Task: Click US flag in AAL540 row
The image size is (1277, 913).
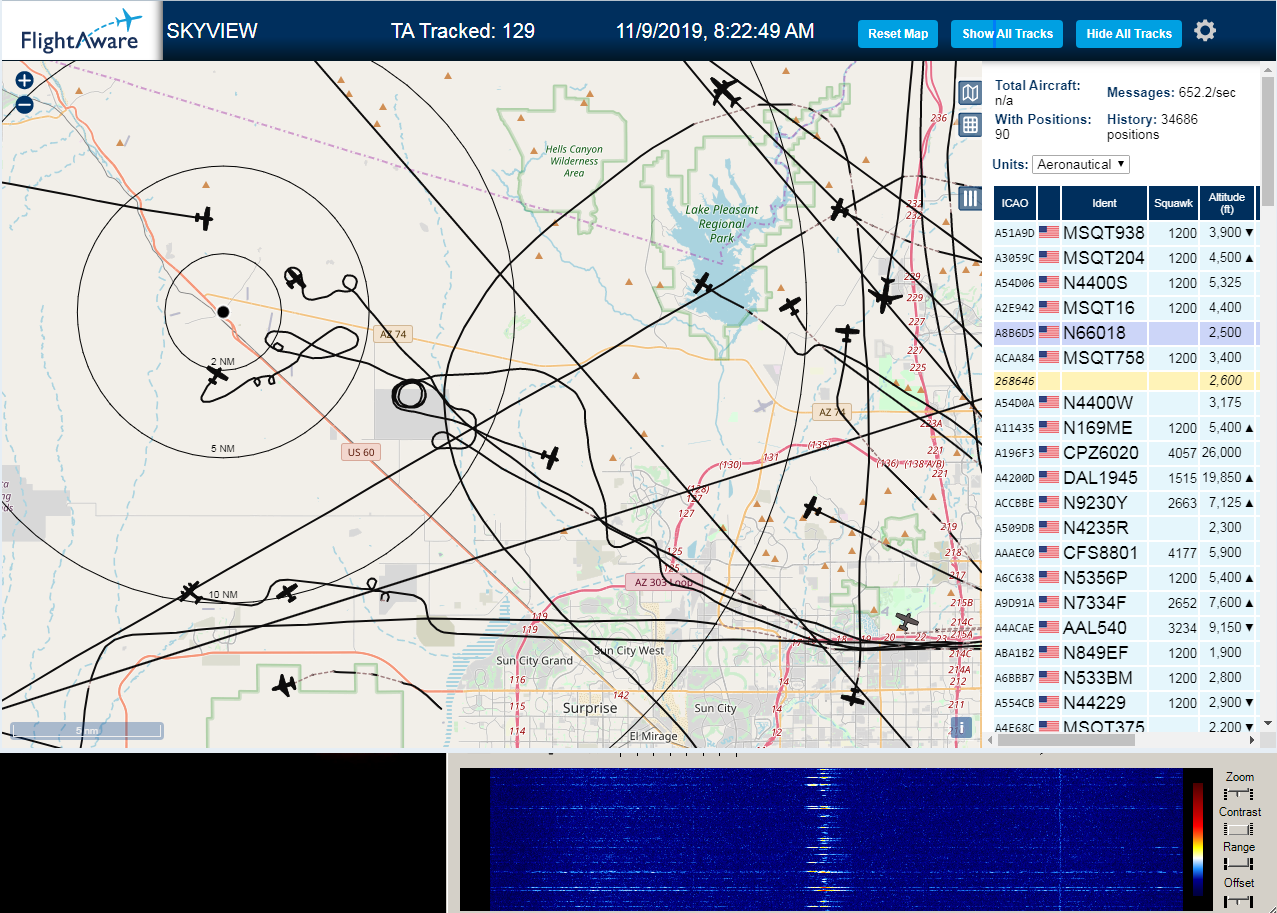Action: click(x=1049, y=628)
